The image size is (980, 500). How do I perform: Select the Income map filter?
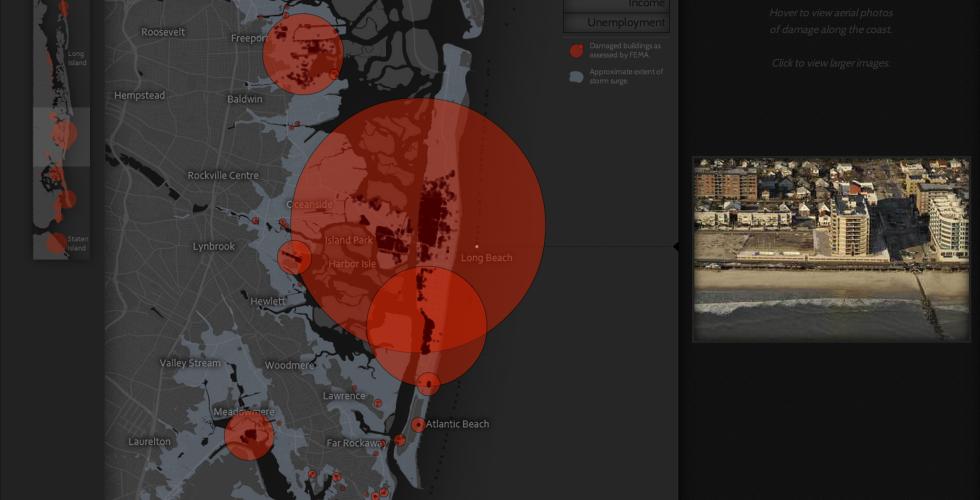616,5
